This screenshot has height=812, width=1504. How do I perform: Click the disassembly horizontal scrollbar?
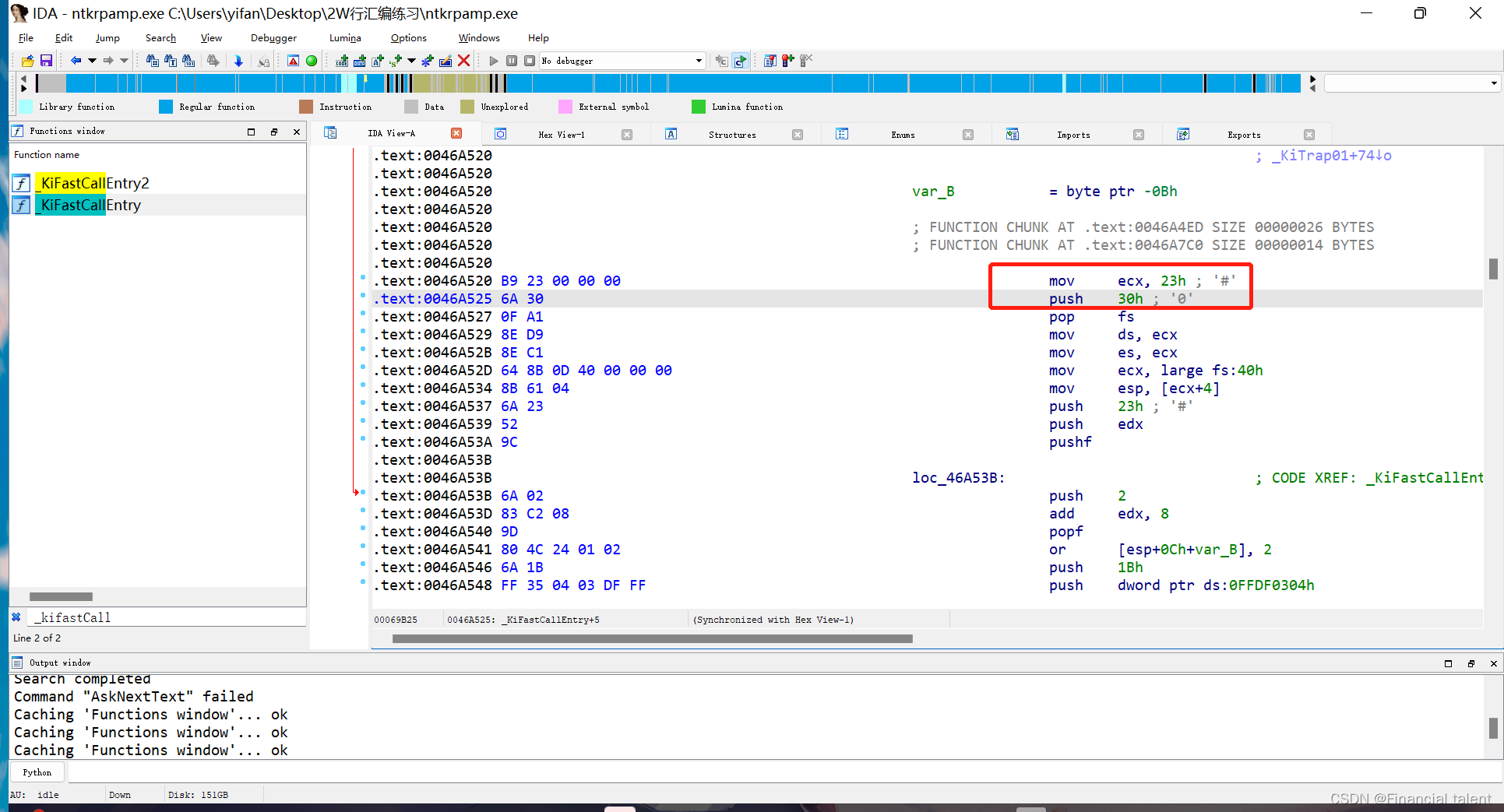(653, 639)
